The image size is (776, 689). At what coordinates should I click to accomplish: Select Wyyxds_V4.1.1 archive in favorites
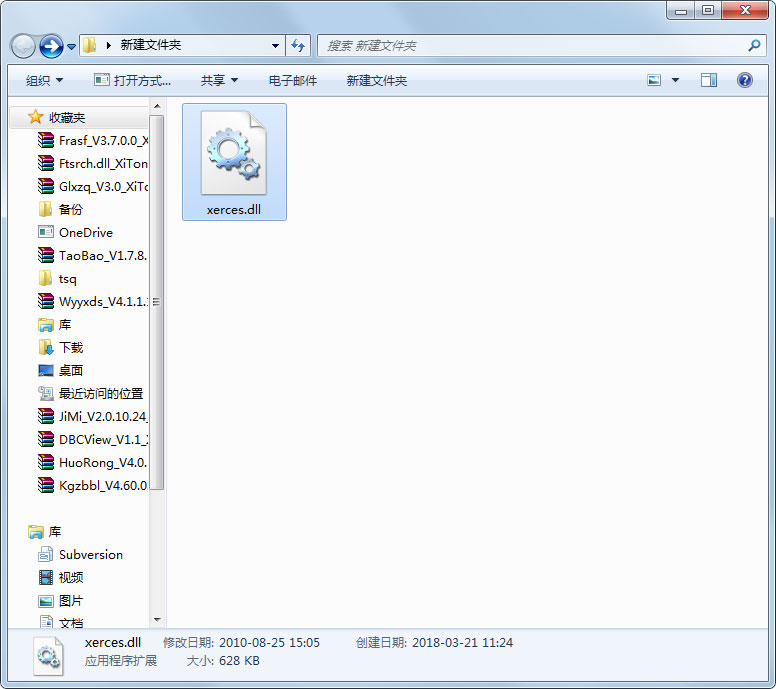click(x=93, y=301)
